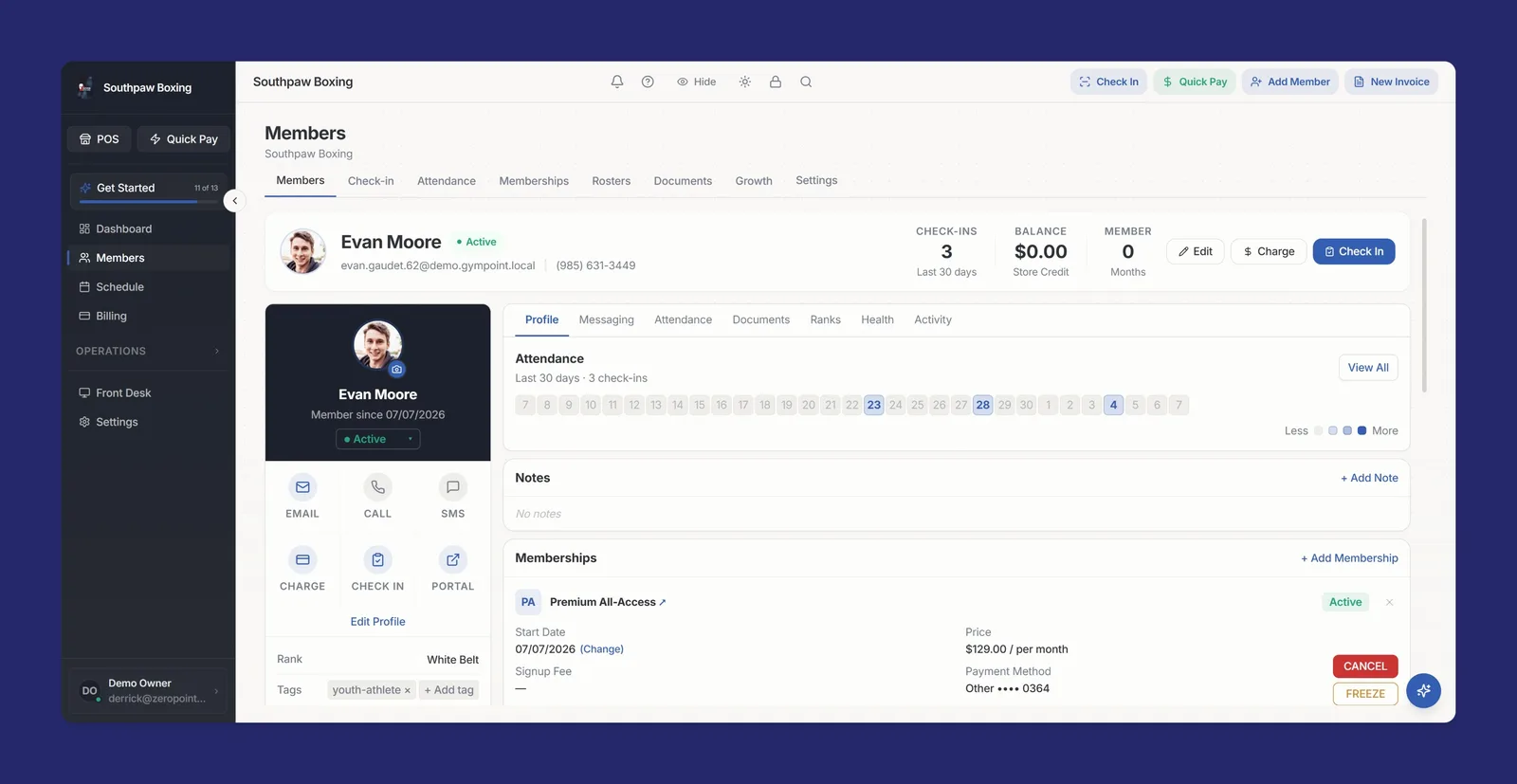The image size is (1517, 784).
Task: Open Front Desk in the sidebar
Action: 150,392
